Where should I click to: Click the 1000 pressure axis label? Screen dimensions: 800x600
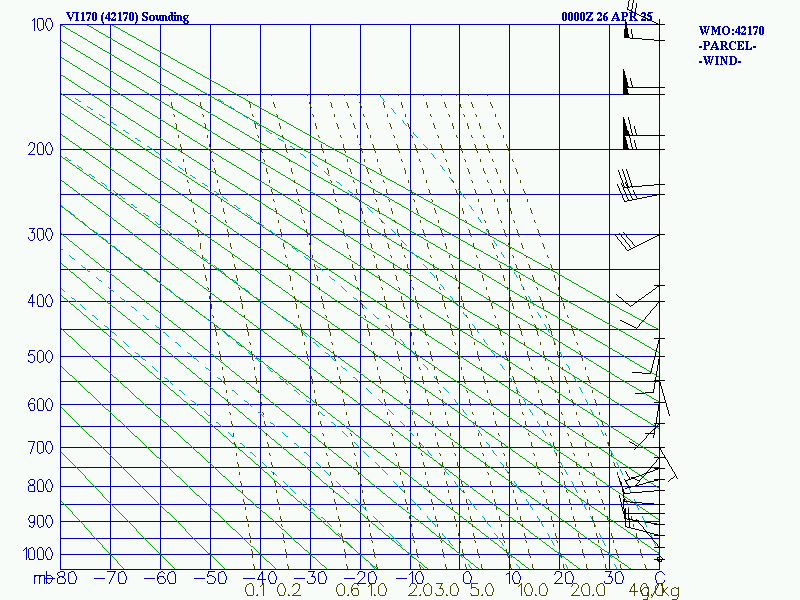pyautogui.click(x=38, y=554)
